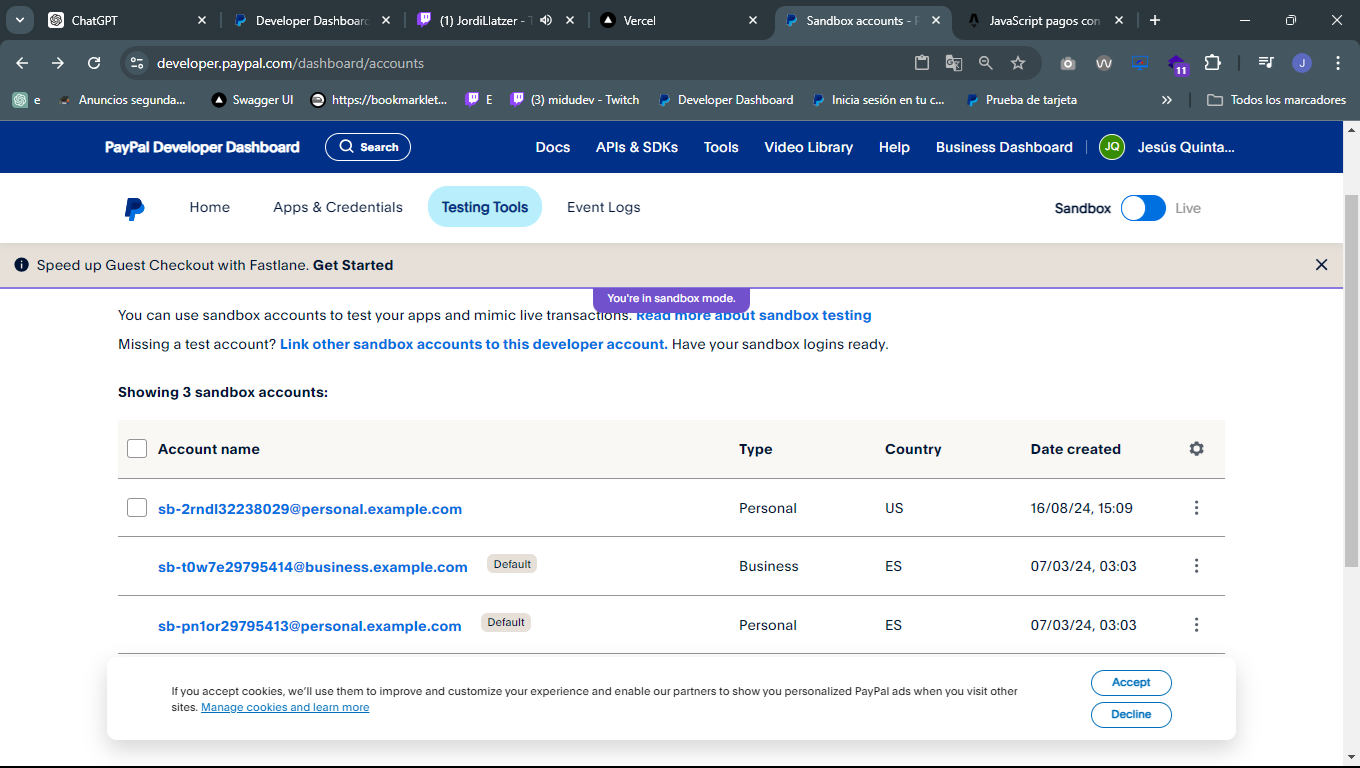View site information icon in address bar
This screenshot has width=1360, height=768.
(x=138, y=63)
